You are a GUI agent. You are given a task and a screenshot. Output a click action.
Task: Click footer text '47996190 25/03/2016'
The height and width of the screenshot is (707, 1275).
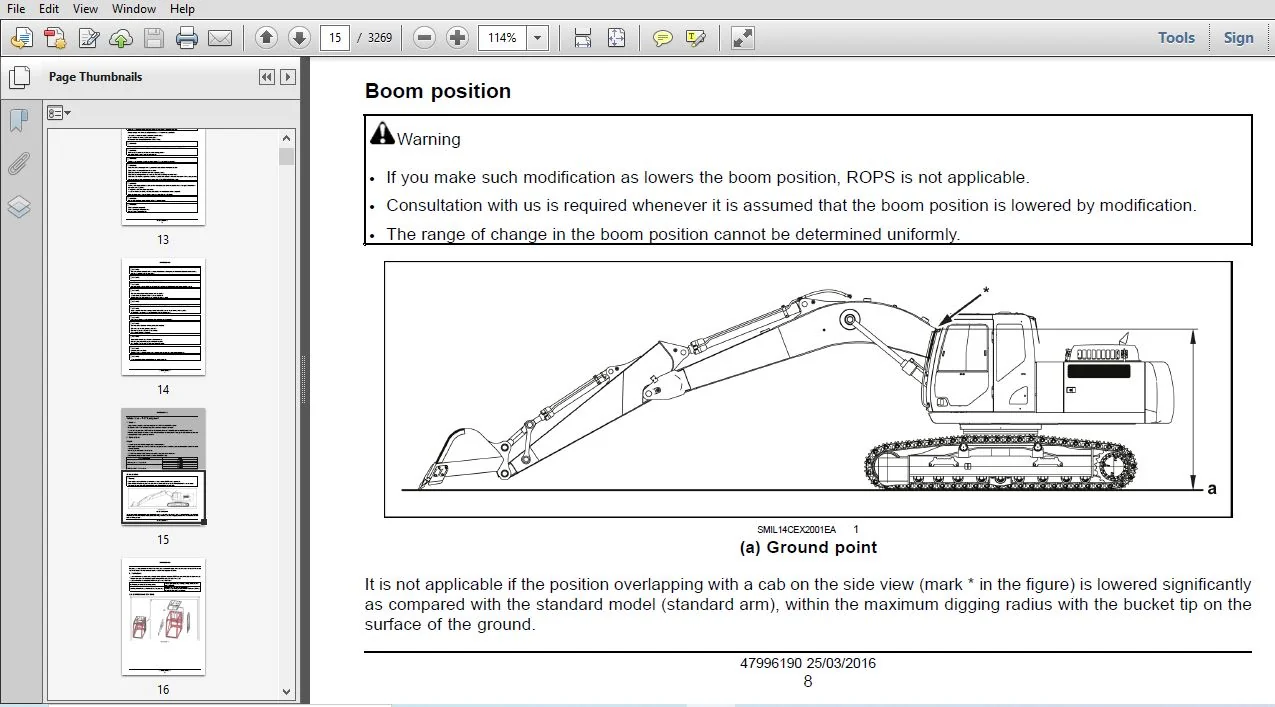pyautogui.click(x=808, y=663)
